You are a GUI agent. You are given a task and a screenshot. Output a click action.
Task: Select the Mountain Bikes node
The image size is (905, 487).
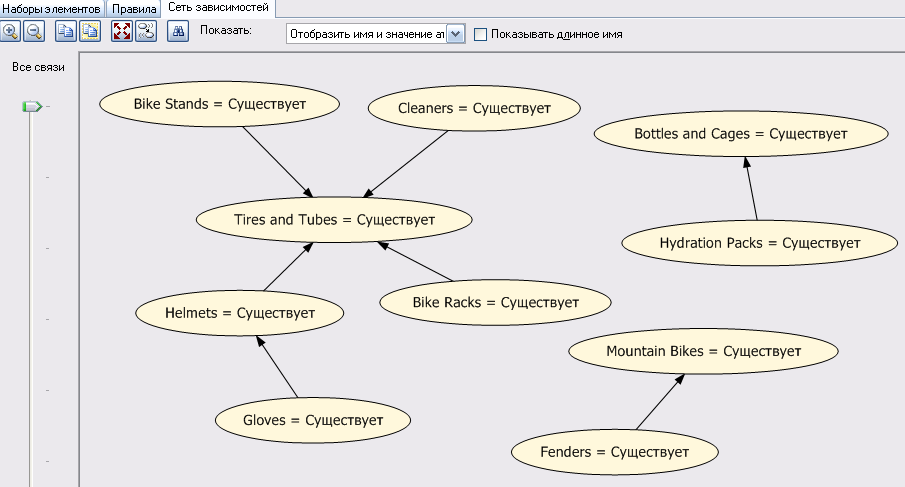704,351
